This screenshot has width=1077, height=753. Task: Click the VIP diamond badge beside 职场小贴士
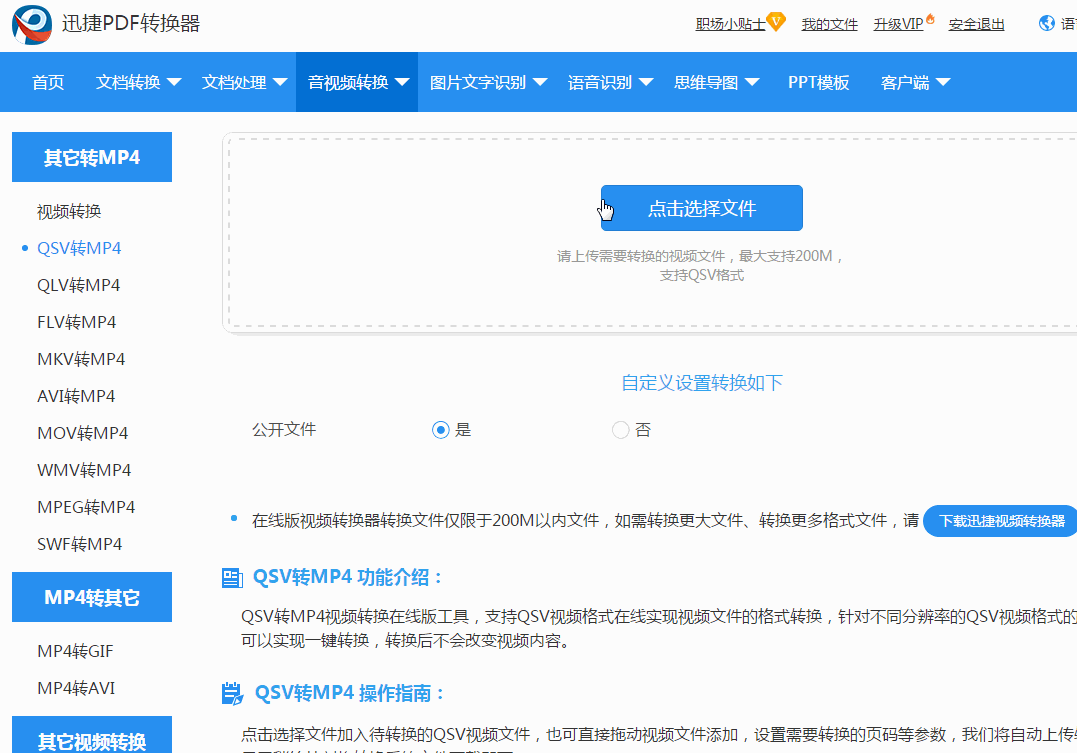775,21
